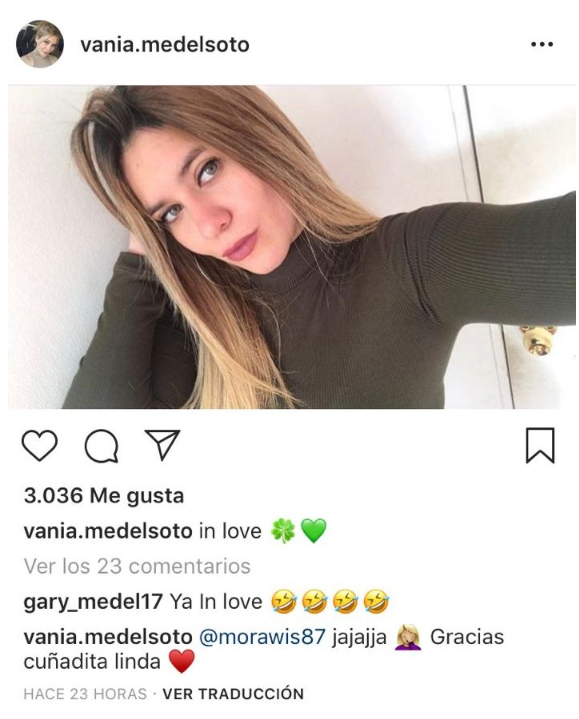Click the four-leaf clover emoji in the caption
The width and height of the screenshot is (579, 719).
[283, 531]
